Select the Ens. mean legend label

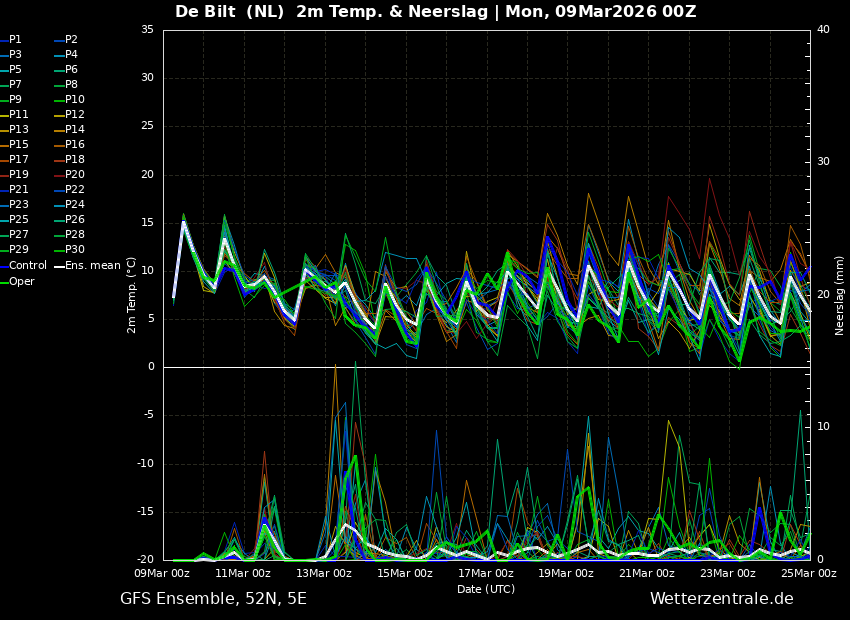[x=93, y=266]
